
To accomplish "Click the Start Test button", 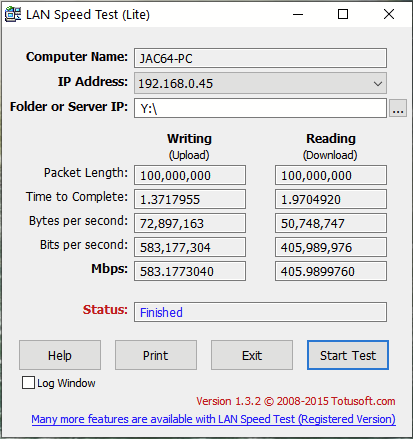I will point(348,355).
